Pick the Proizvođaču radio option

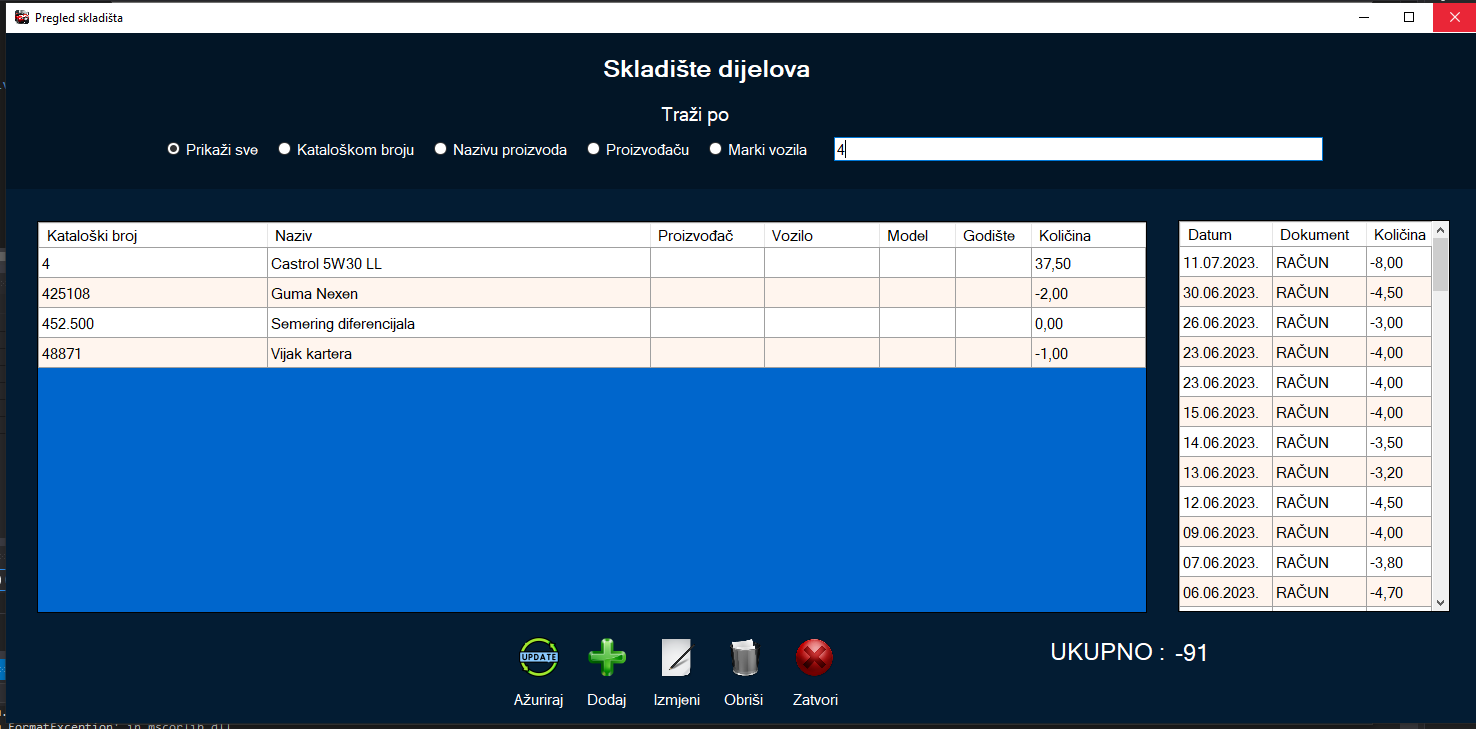pyautogui.click(x=594, y=149)
